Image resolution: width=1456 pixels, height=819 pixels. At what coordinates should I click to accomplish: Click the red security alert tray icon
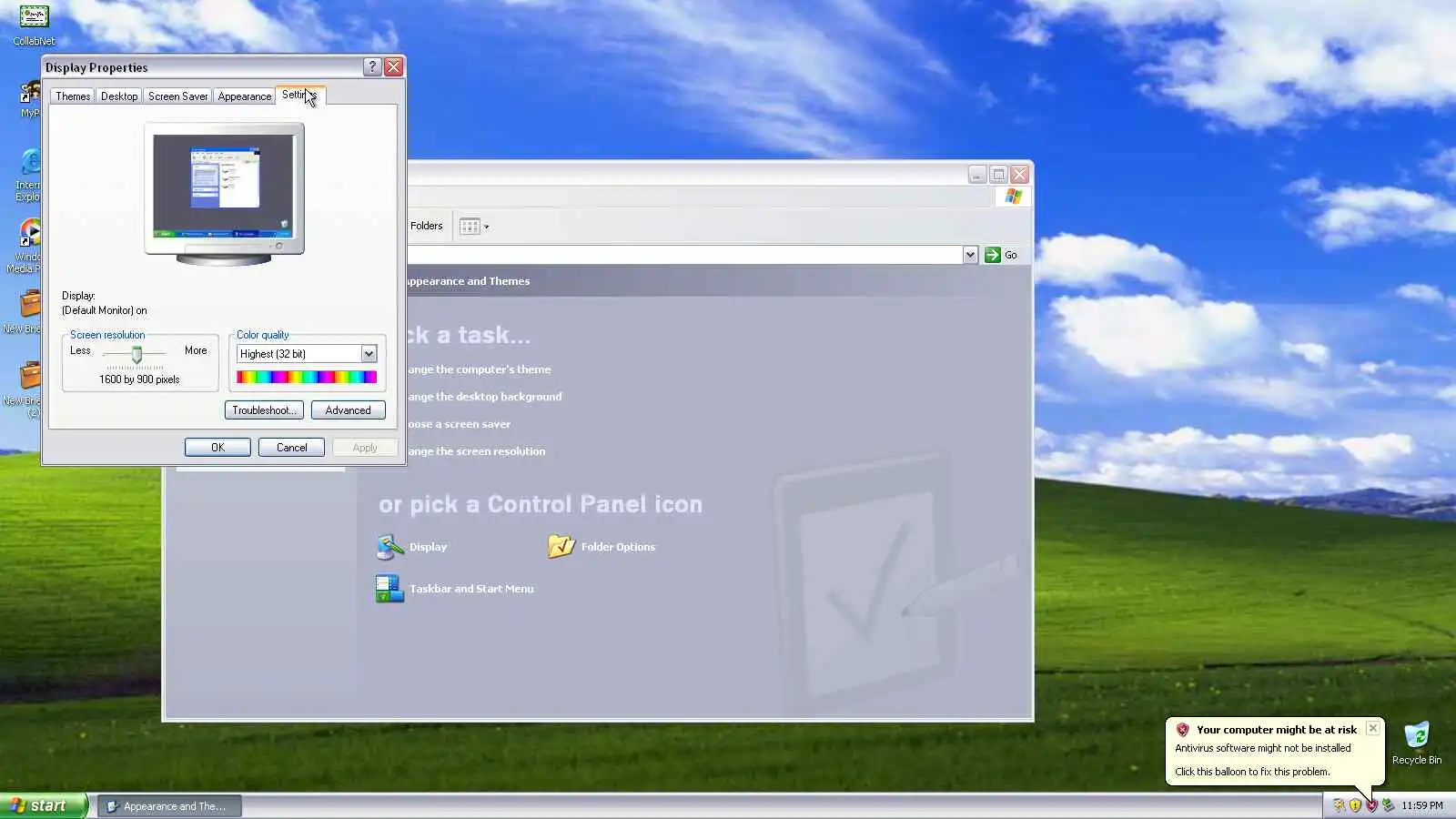point(1371,805)
